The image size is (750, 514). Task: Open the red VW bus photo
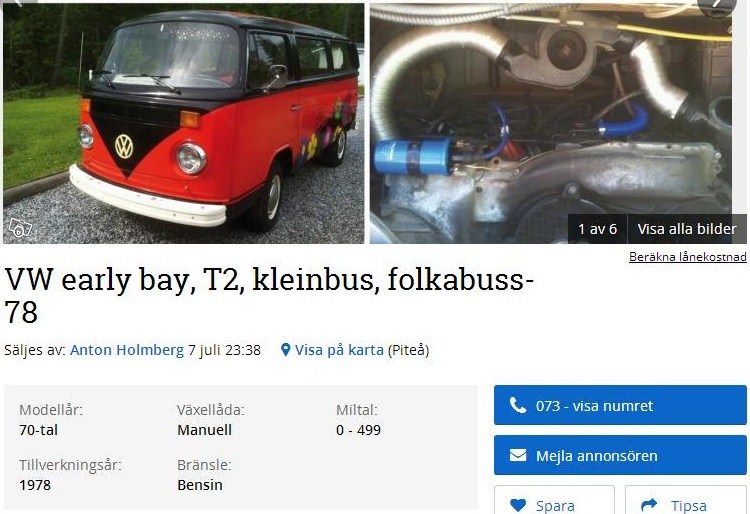pyautogui.click(x=183, y=123)
